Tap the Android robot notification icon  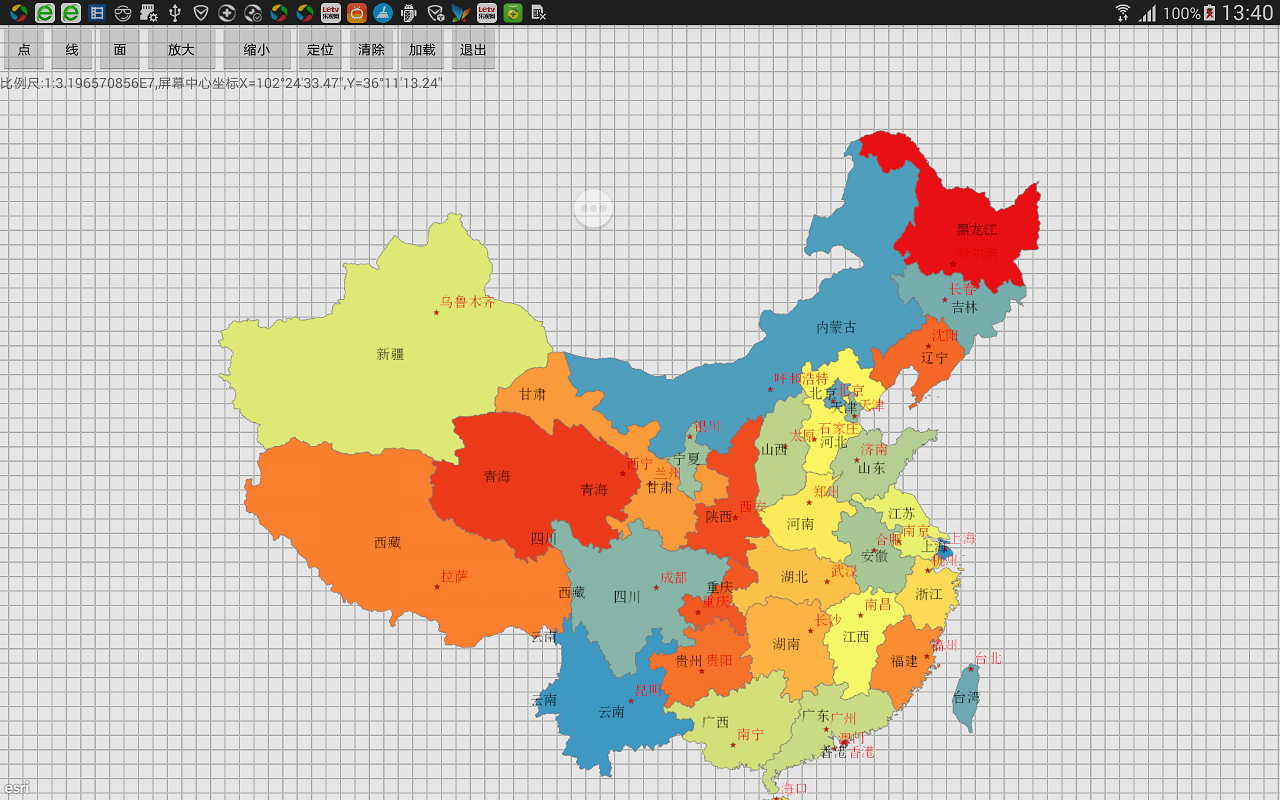click(409, 13)
